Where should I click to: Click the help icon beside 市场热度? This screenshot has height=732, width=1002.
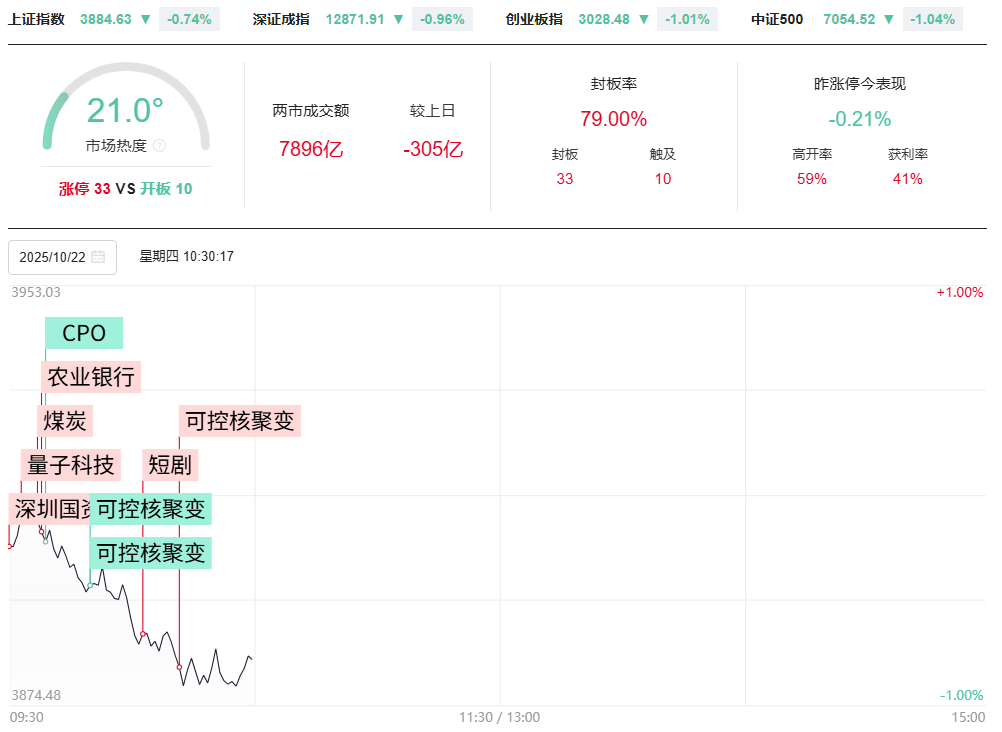pos(160,146)
